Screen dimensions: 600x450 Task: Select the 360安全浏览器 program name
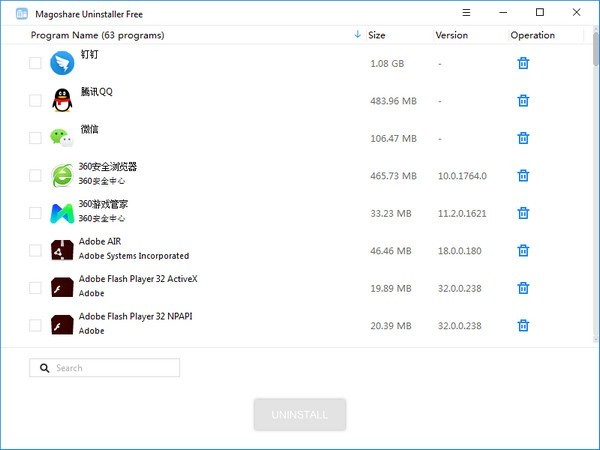click(x=108, y=167)
